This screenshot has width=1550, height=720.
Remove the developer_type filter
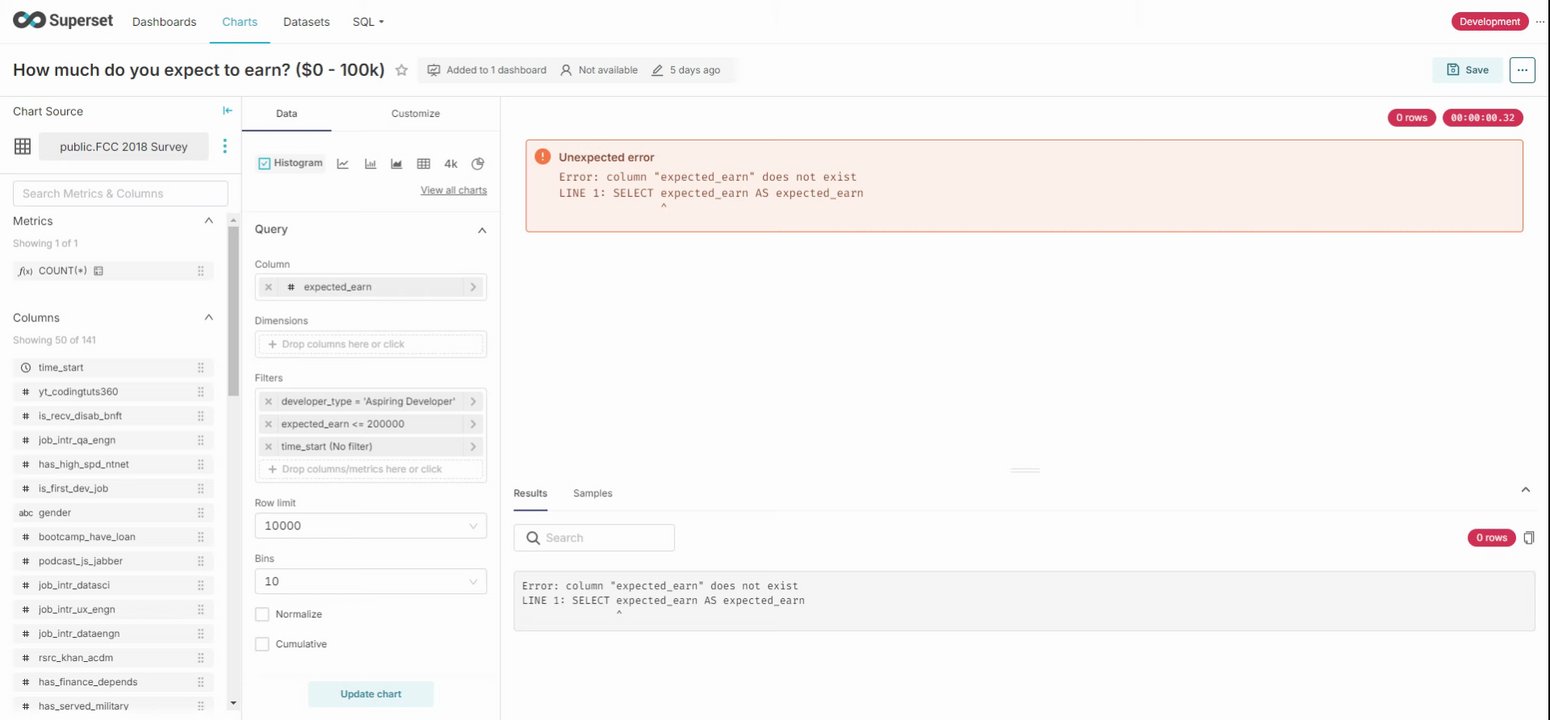[x=268, y=401]
